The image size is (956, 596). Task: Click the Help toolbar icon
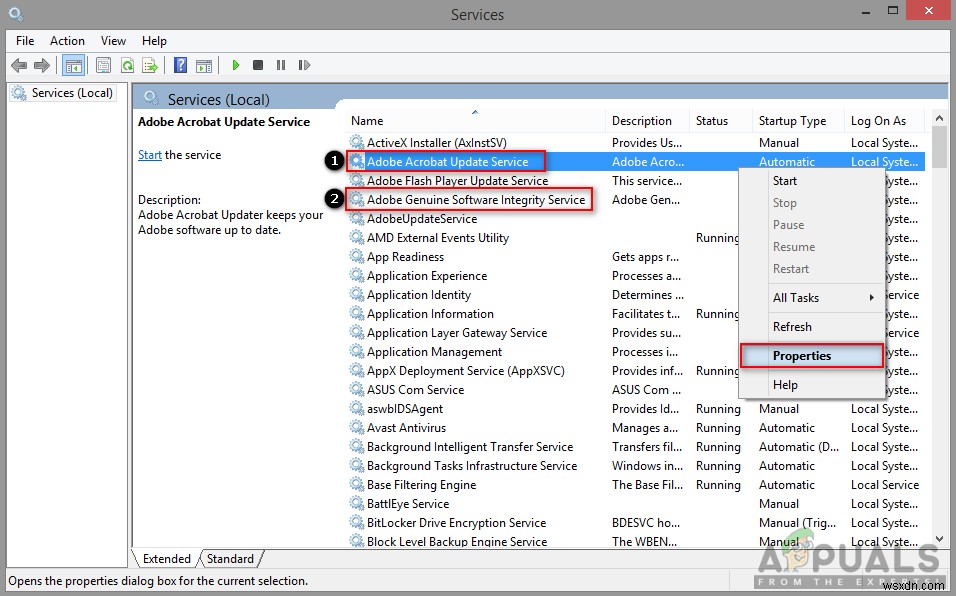(179, 65)
